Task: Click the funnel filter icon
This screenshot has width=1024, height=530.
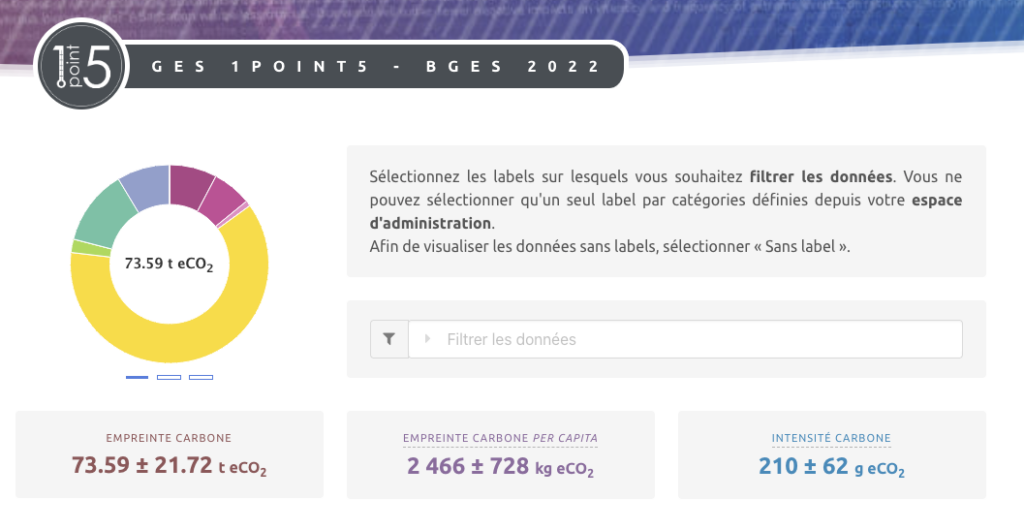Action: point(389,339)
